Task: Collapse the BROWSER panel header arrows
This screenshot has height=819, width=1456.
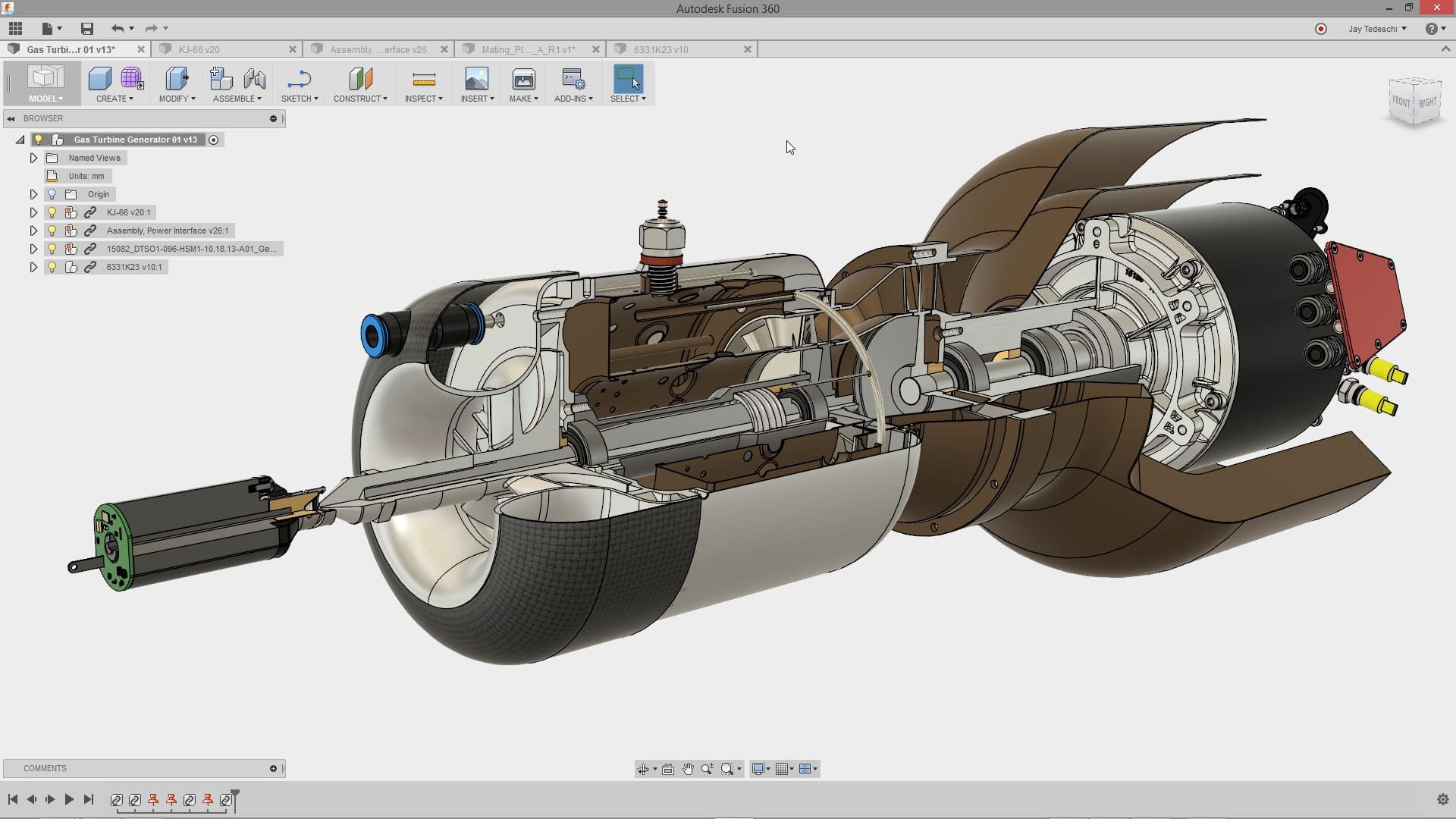Action: (10, 118)
